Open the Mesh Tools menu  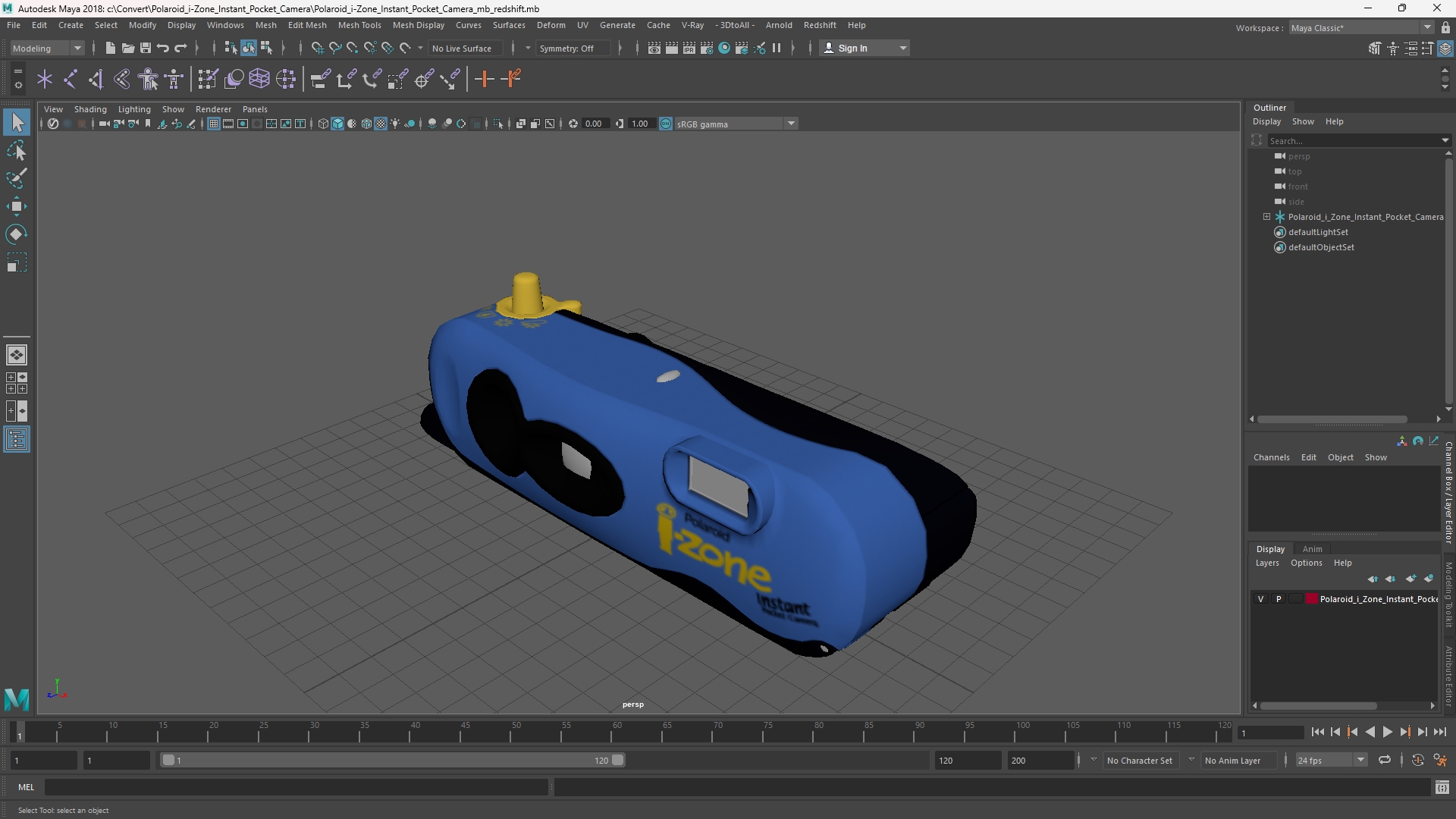(x=359, y=25)
